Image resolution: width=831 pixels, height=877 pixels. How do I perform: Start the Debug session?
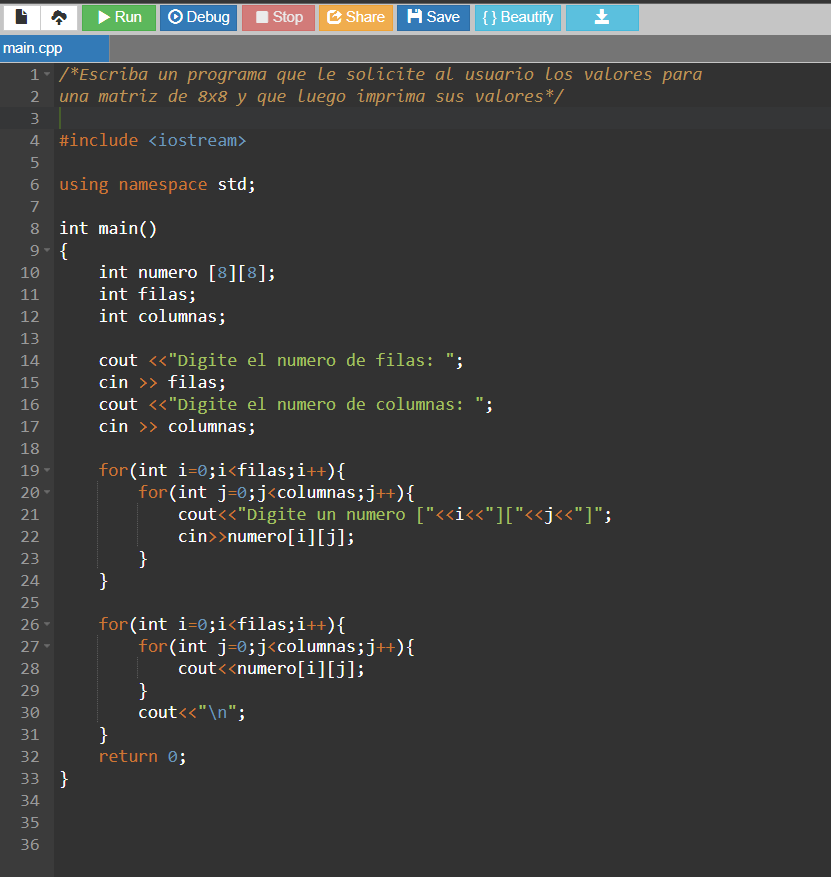tap(198, 17)
